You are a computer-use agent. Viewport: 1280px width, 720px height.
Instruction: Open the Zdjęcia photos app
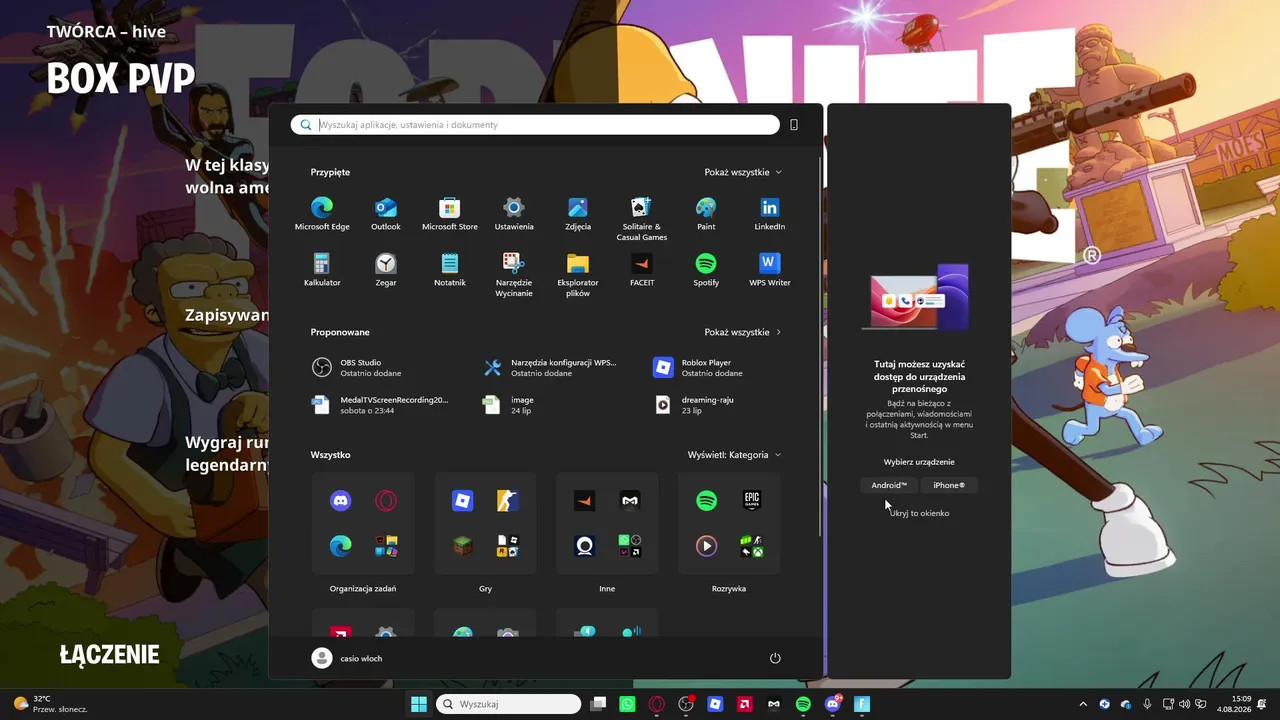pyautogui.click(x=578, y=214)
